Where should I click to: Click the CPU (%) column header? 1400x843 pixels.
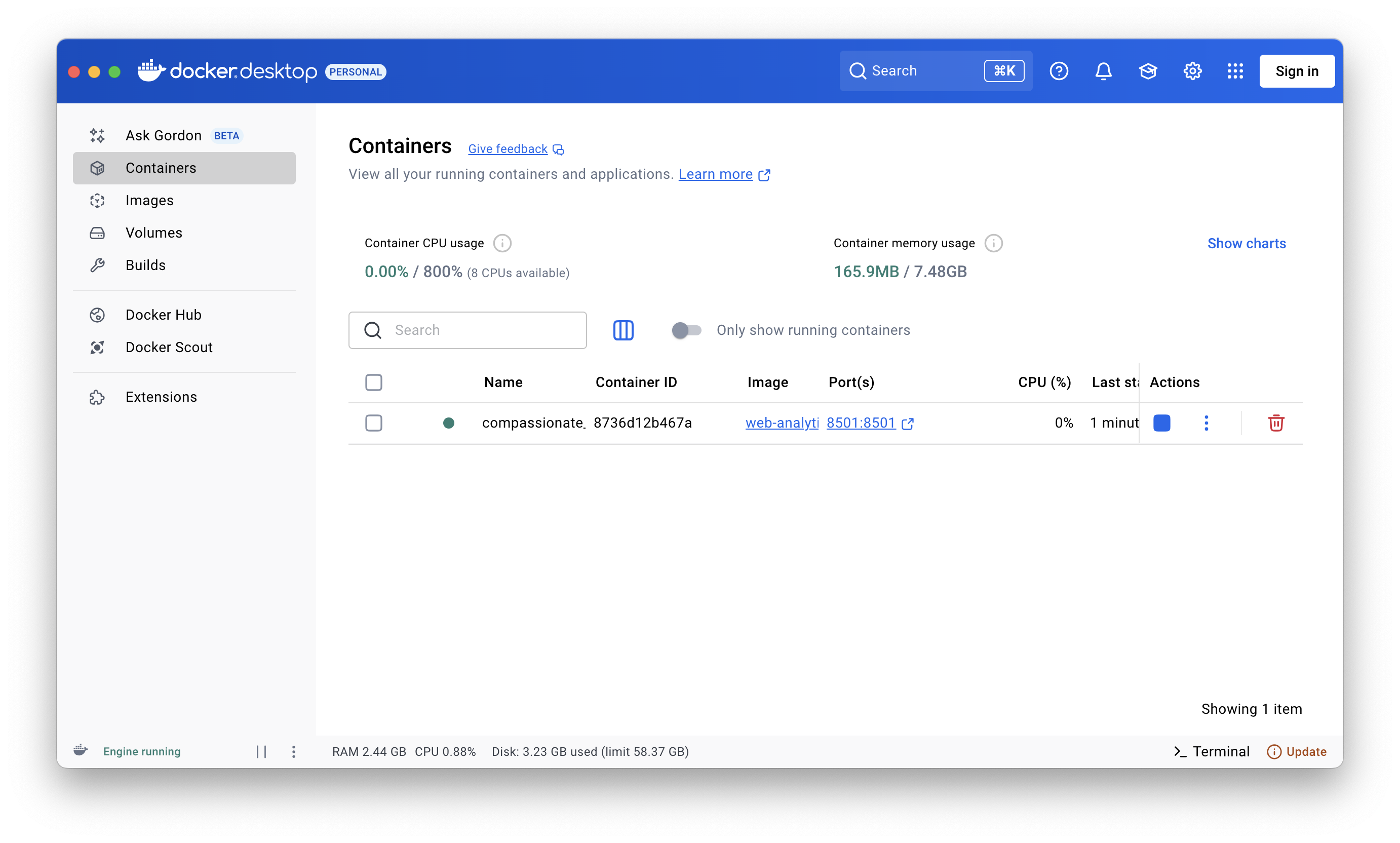(1044, 382)
